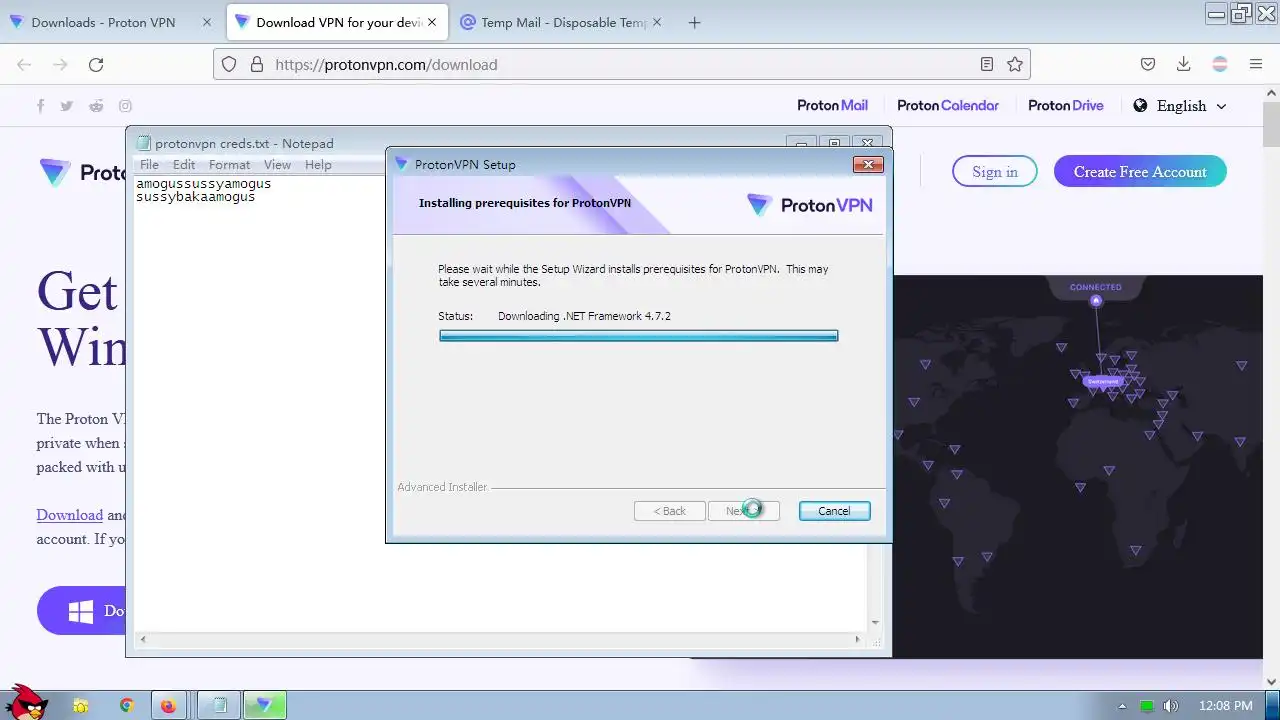Image resolution: width=1280 pixels, height=720 pixels.
Task: Open Notepad View menu
Action: pos(277,165)
